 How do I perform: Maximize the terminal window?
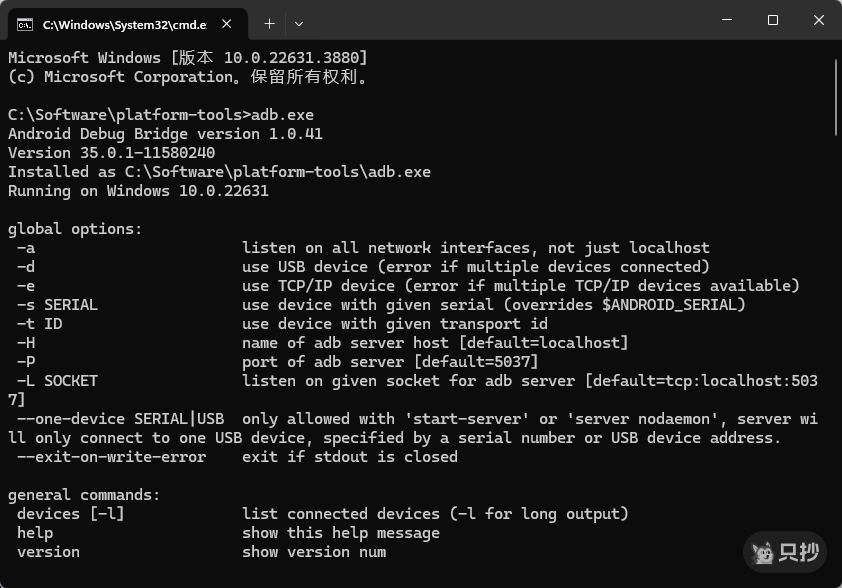773,20
